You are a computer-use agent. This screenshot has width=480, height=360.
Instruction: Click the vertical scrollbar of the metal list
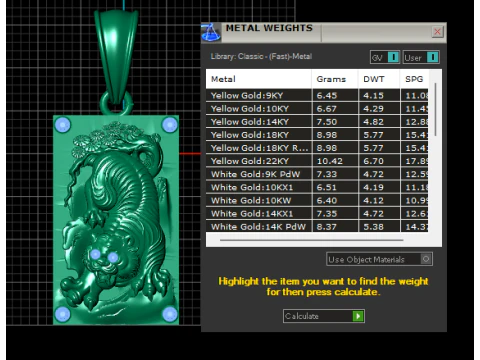tap(435, 109)
